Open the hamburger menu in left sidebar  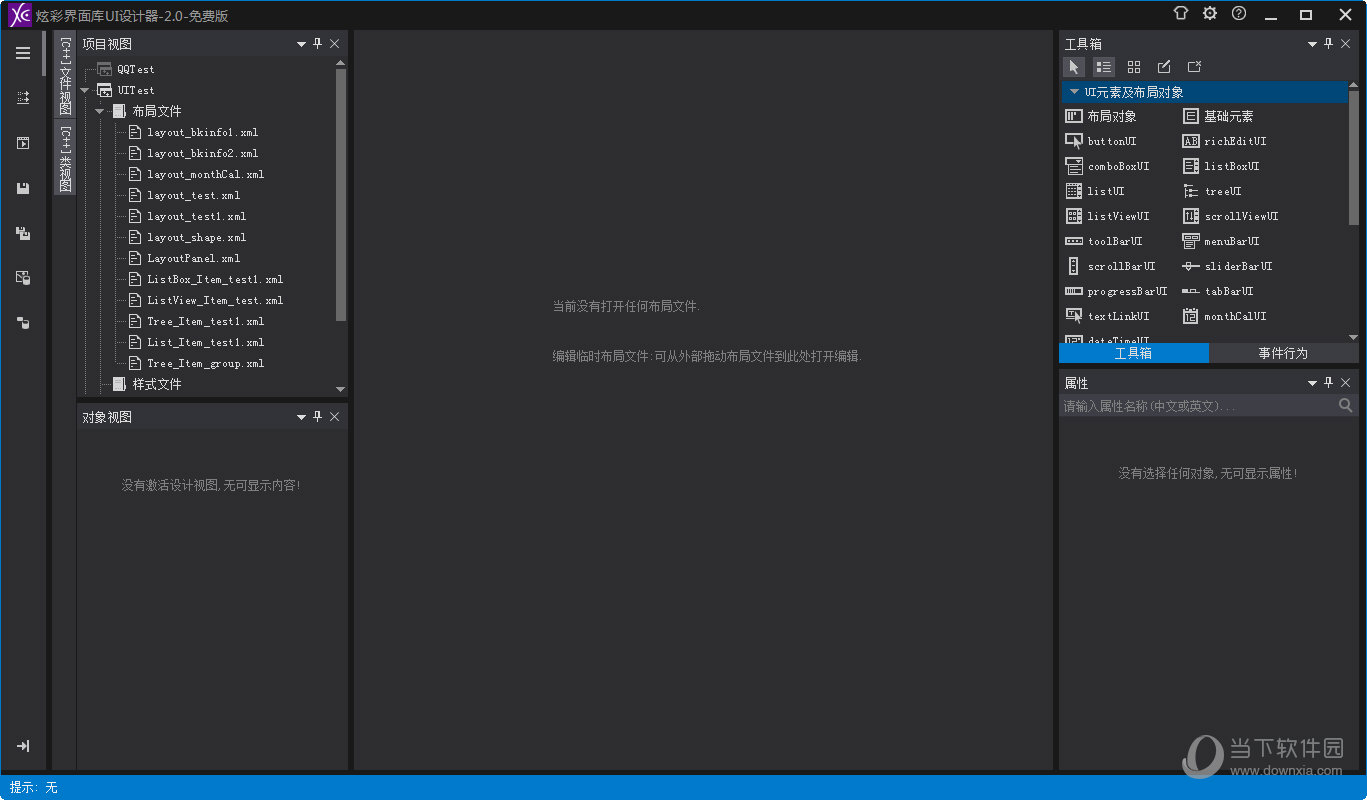[23, 53]
